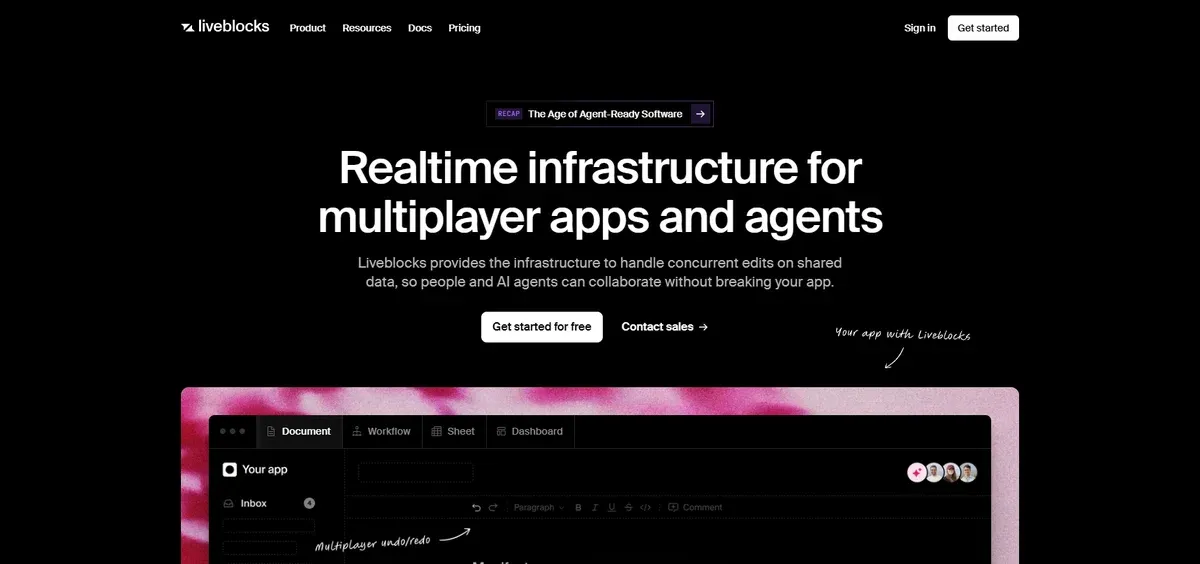The image size is (1200, 564).
Task: Open the Pricing page
Action: click(464, 28)
